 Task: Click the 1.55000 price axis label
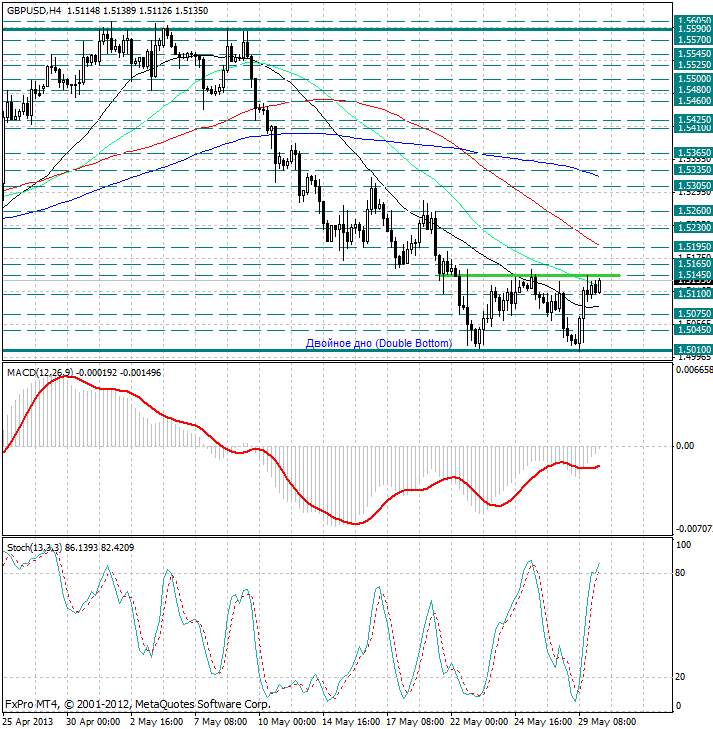[693, 79]
